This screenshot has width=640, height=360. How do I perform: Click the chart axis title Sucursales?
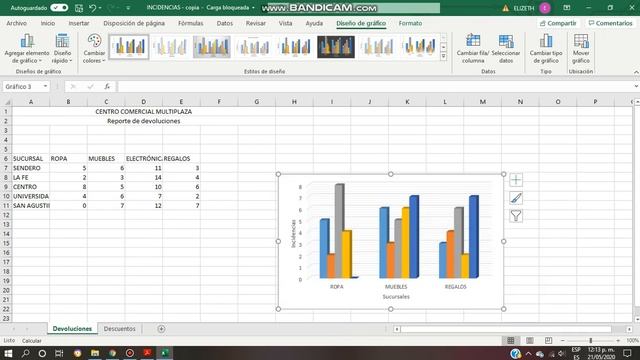point(396,297)
